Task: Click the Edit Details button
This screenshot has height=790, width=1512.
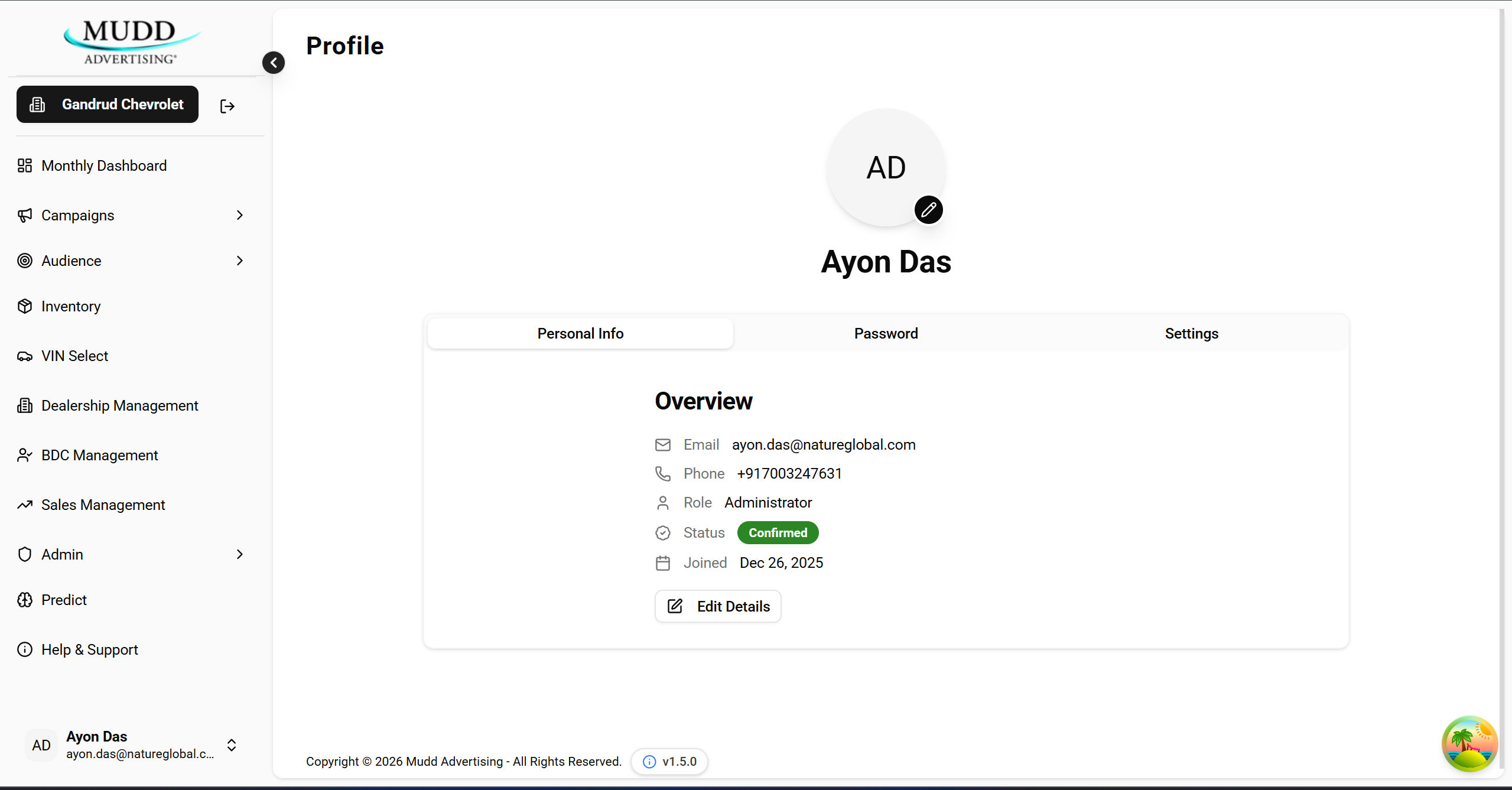Action: click(x=718, y=606)
